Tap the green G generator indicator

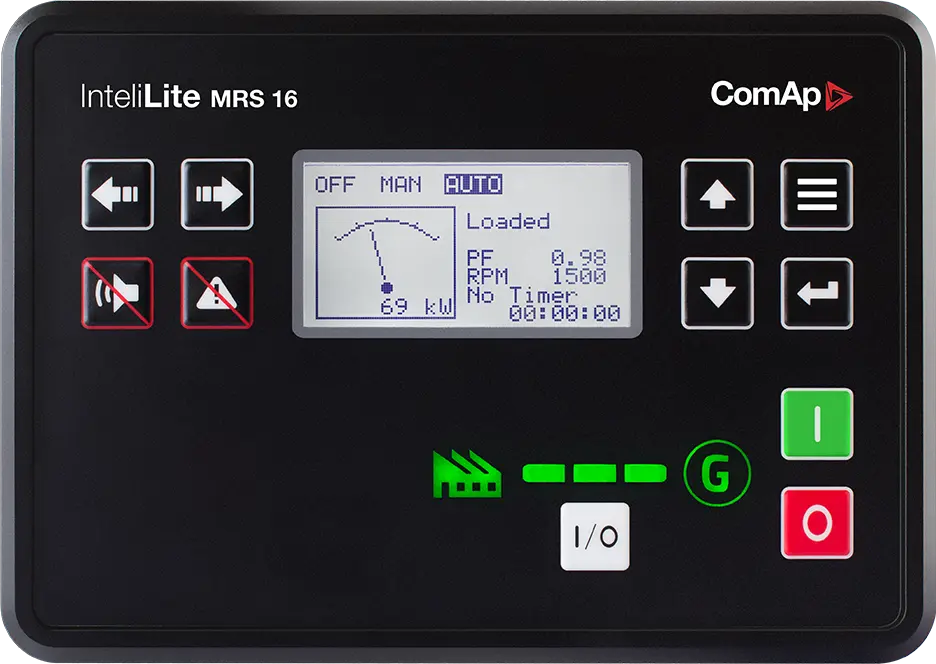pos(717,473)
